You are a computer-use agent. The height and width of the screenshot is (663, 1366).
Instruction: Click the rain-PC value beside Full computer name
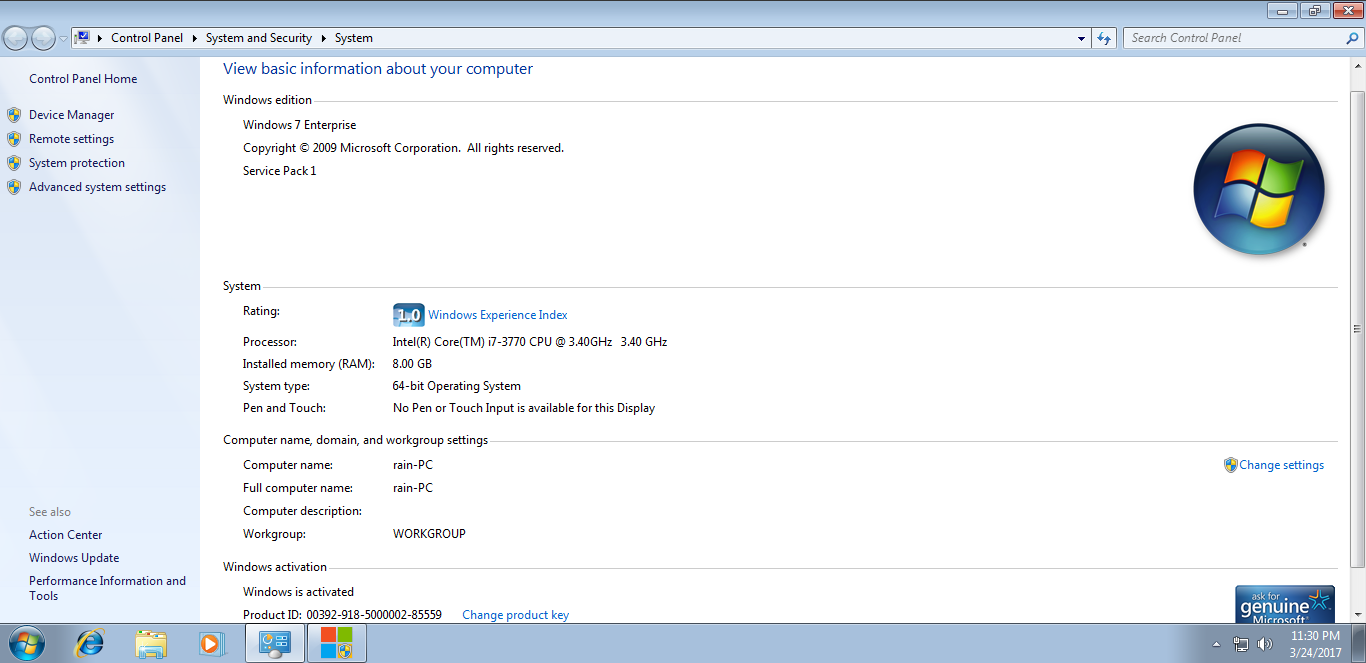[x=413, y=488]
